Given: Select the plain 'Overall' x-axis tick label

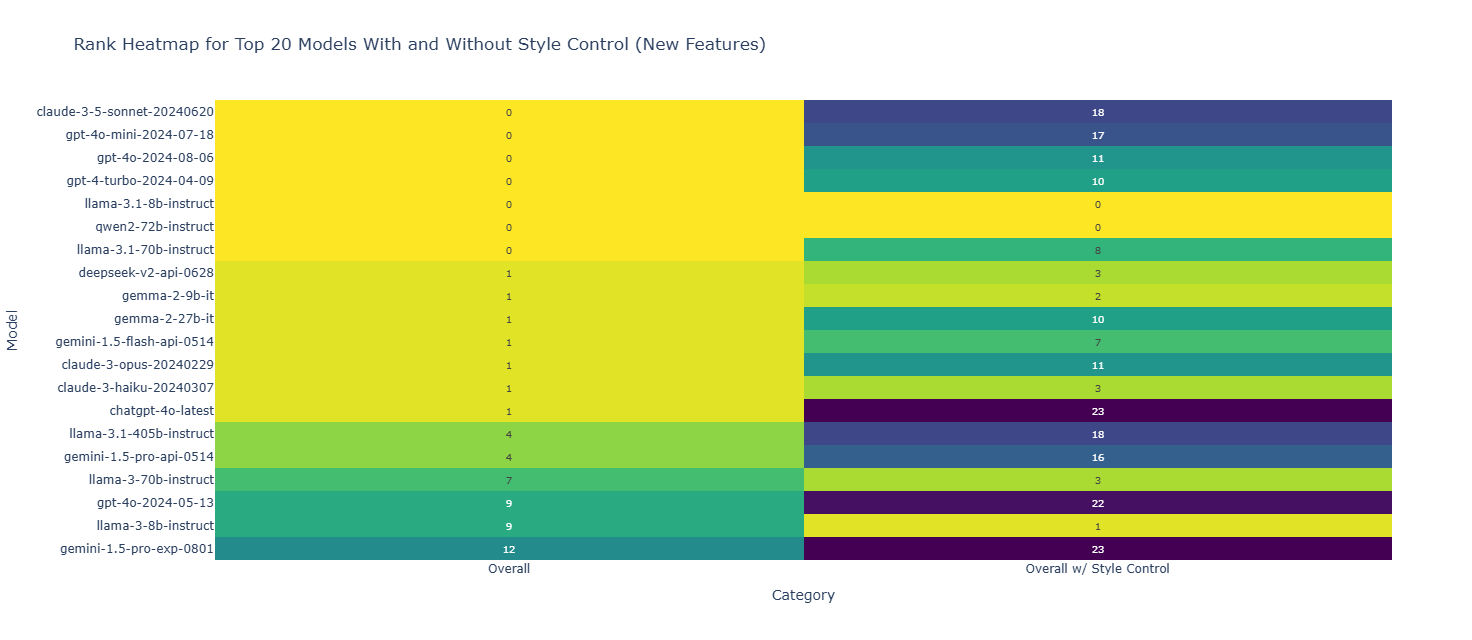Looking at the screenshot, I should 509,569.
